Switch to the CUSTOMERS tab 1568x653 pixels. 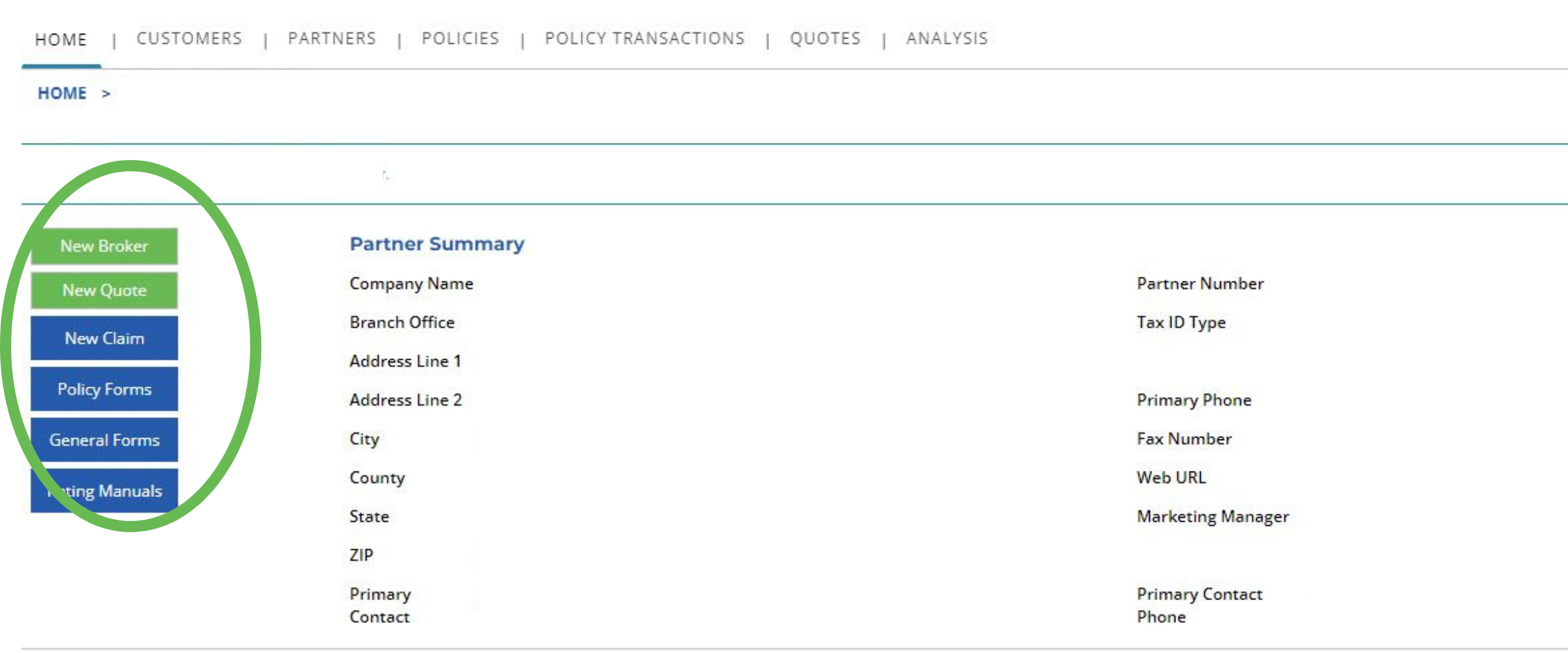[x=189, y=39]
